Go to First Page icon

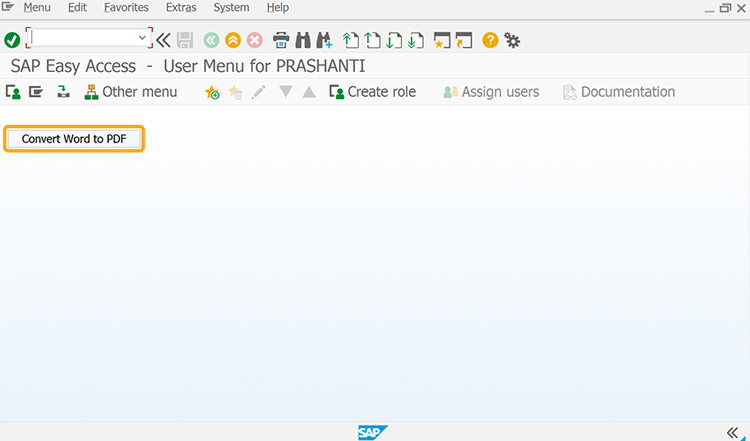[351, 40]
